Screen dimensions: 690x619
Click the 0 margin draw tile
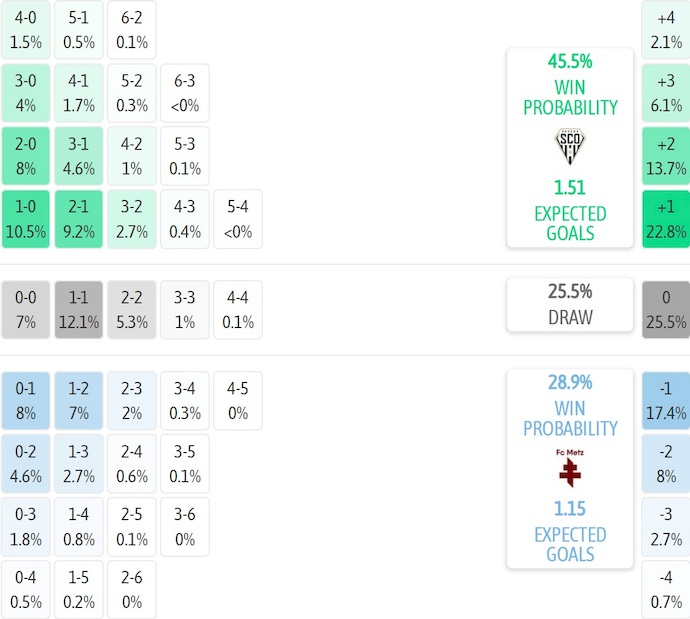click(666, 310)
